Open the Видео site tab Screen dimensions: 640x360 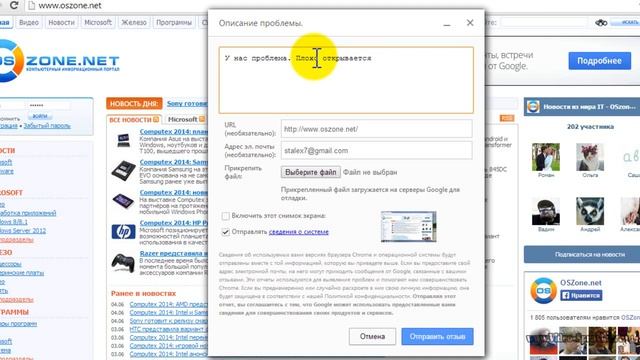(29, 22)
